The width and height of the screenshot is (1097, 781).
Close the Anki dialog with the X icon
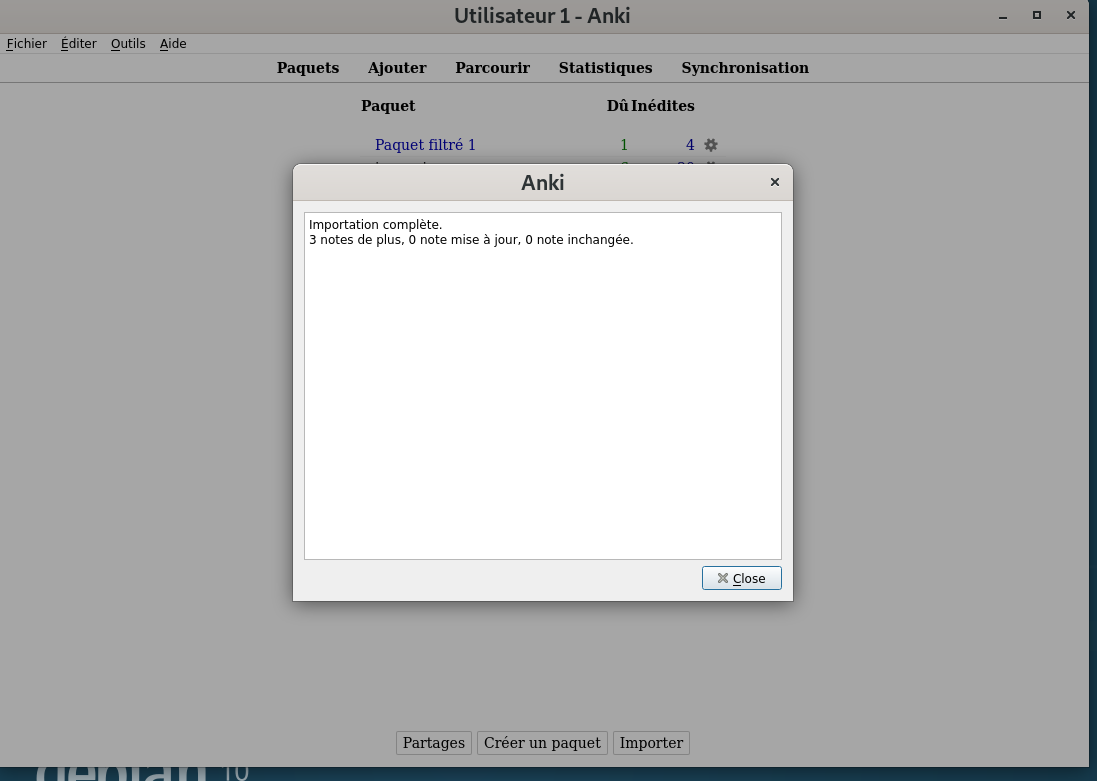coord(774,182)
